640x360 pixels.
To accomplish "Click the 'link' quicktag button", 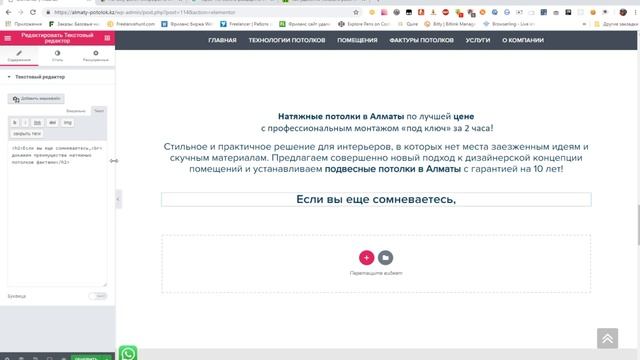I will pyautogui.click(x=37, y=122).
